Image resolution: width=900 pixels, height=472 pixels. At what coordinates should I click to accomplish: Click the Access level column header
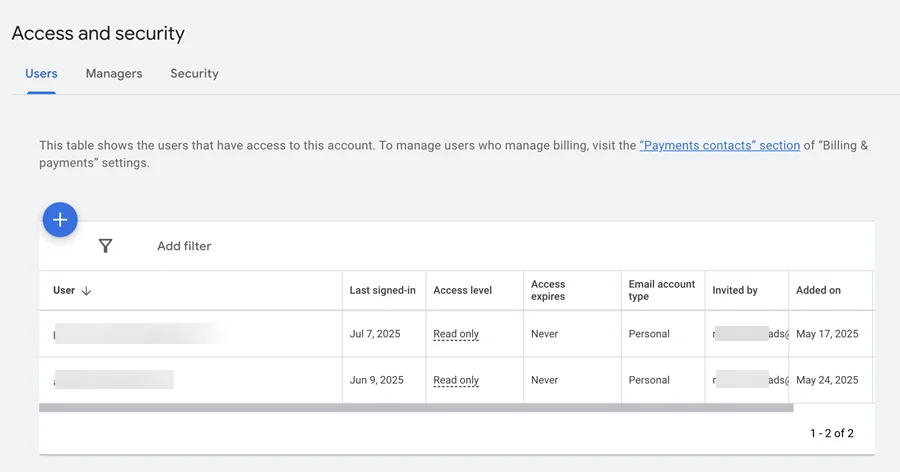(x=463, y=291)
